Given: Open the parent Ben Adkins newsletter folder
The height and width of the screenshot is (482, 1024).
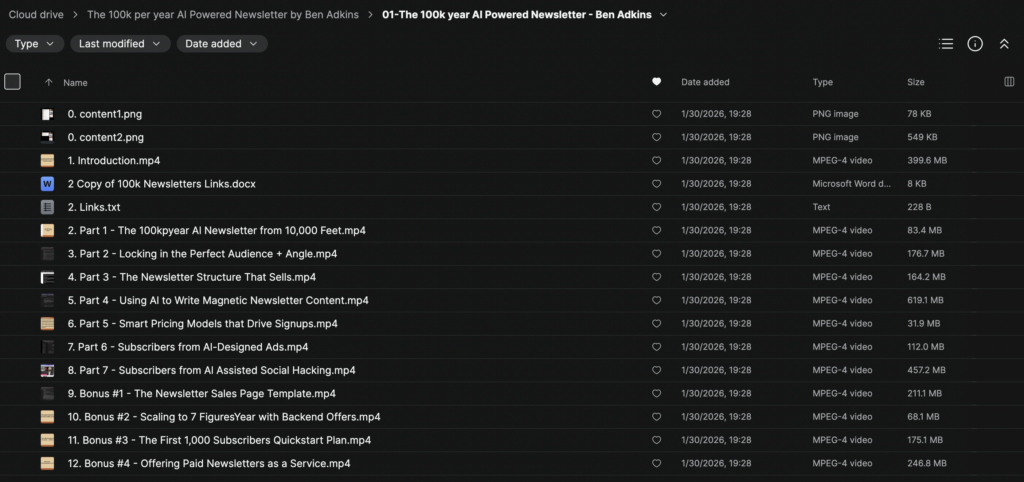Looking at the screenshot, I should coord(222,15).
